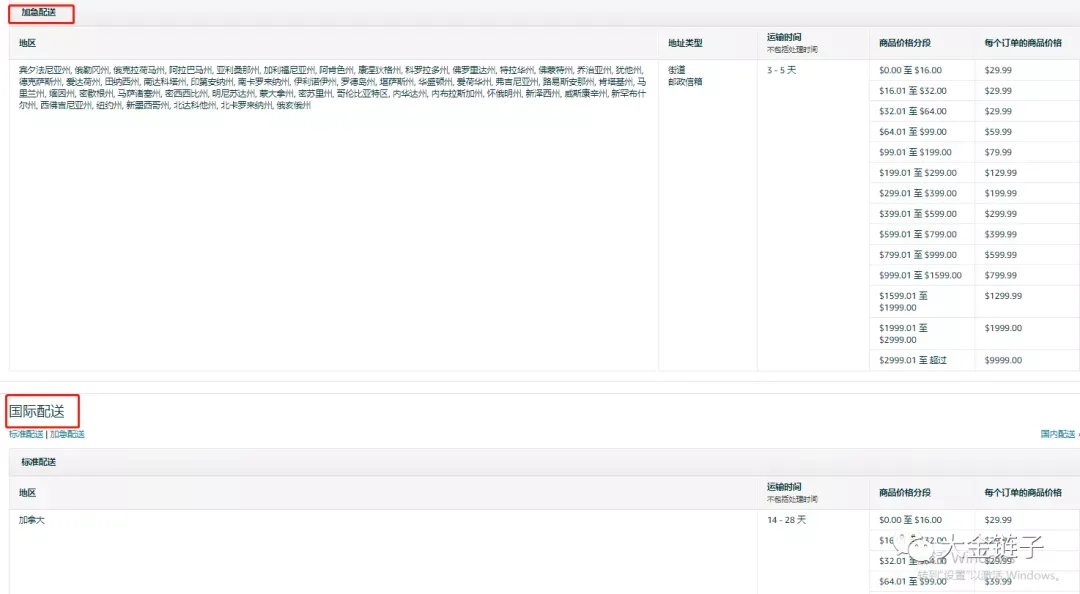The height and width of the screenshot is (594, 1080).
Task: Select the $299.01 至 $399.00 price band
Action: 917,194
